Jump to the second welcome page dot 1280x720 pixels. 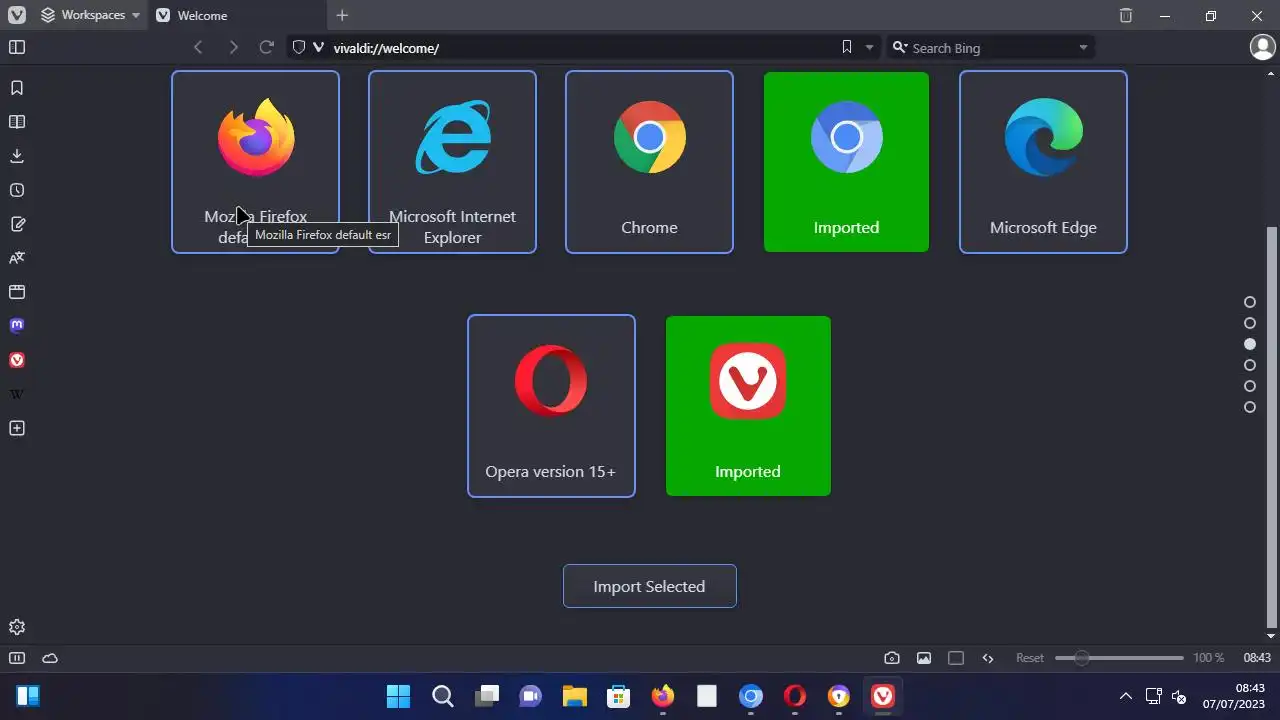pyautogui.click(x=1250, y=323)
